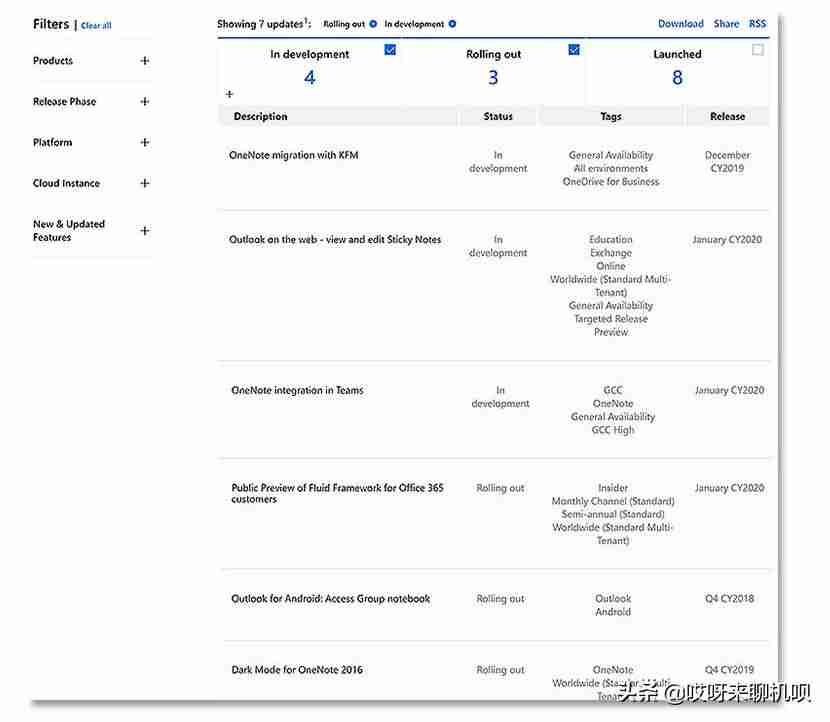
Task: Expand the Release Phase filter
Action: pyautogui.click(x=145, y=102)
